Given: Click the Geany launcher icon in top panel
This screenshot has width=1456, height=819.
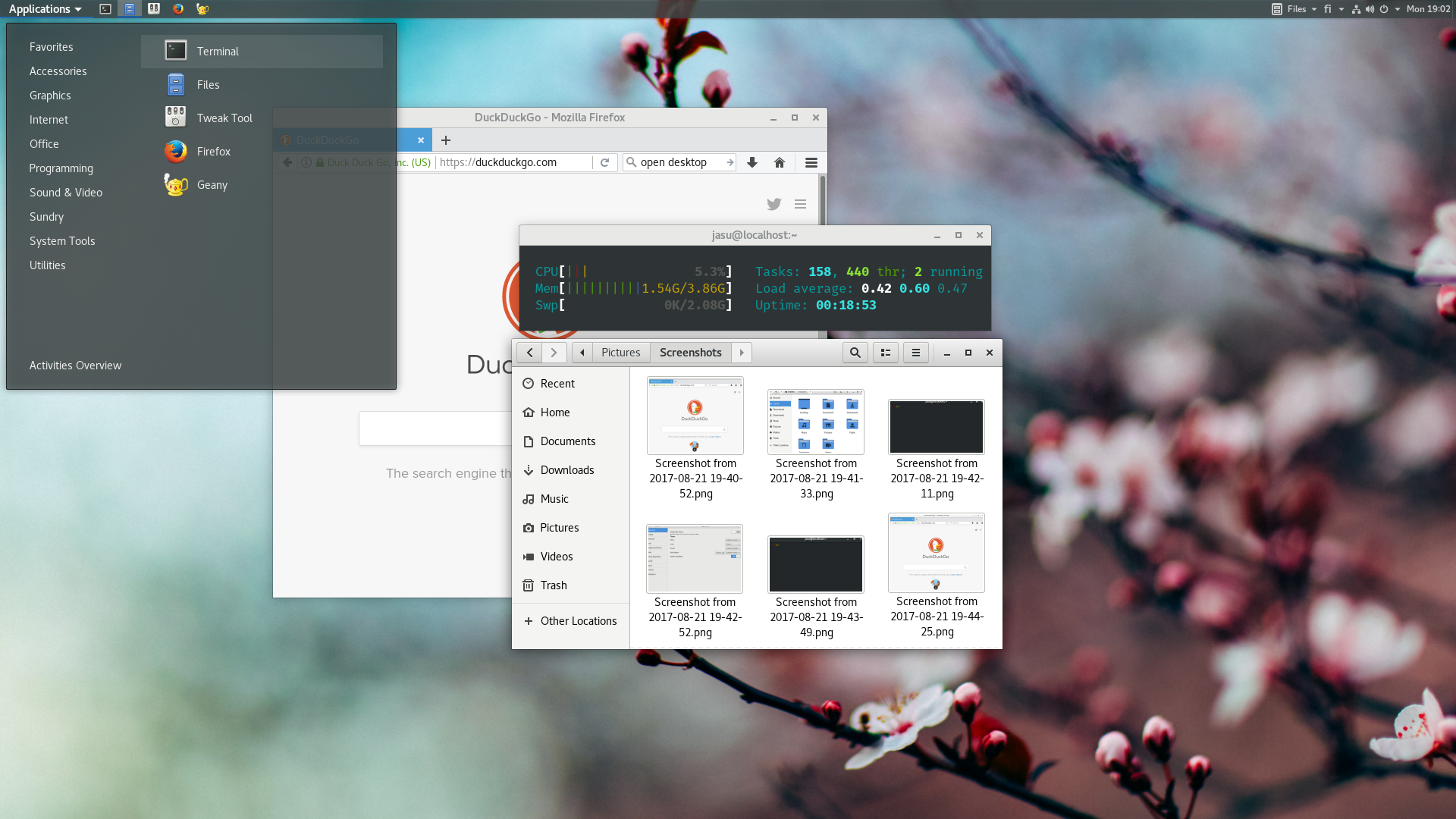Looking at the screenshot, I should click(202, 9).
